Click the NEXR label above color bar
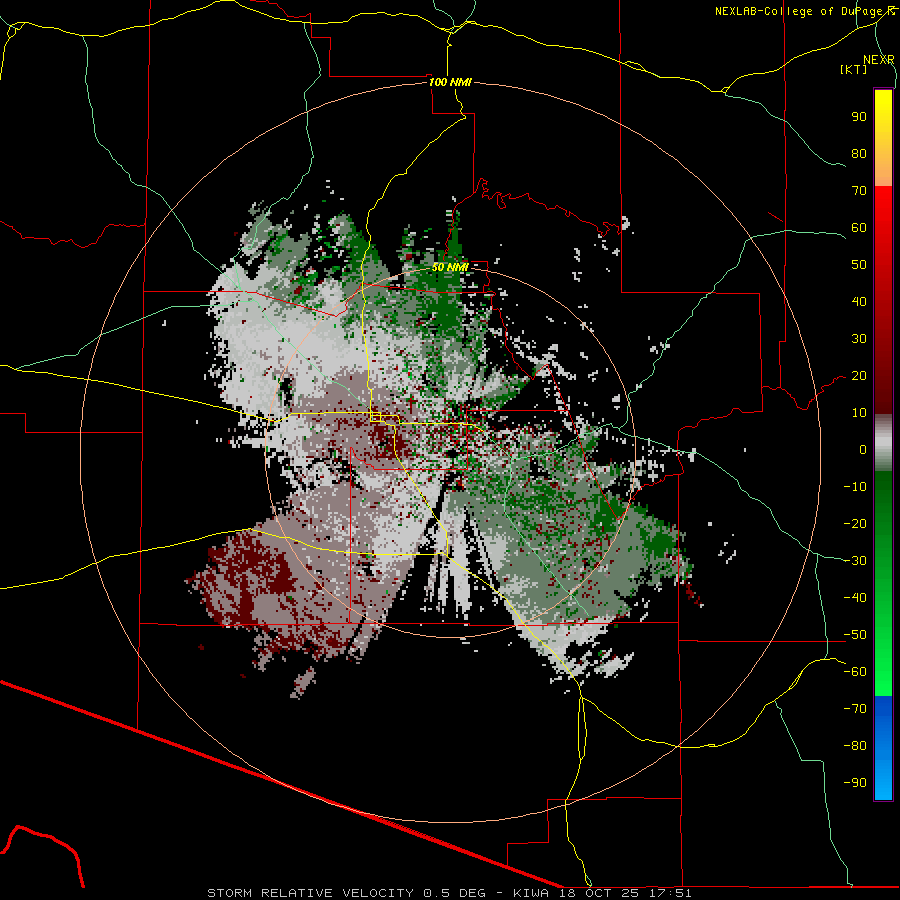This screenshot has width=900, height=900. (879, 60)
